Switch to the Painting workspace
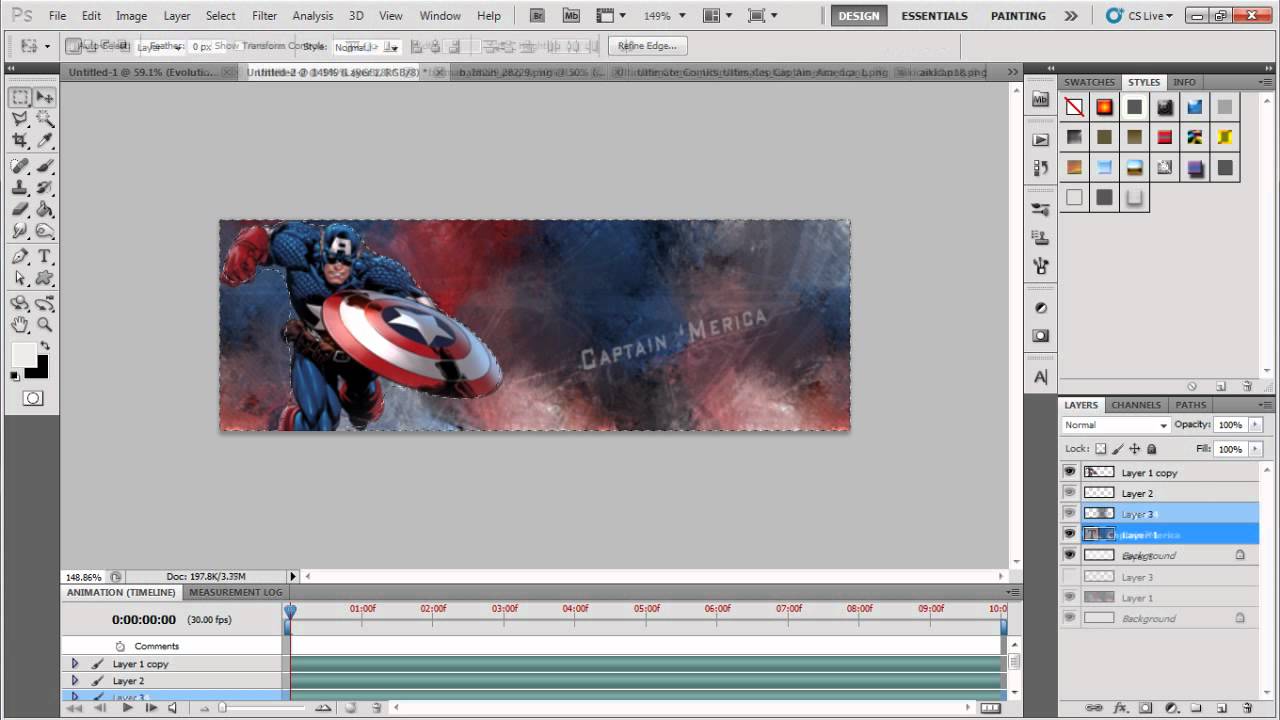 (1019, 16)
